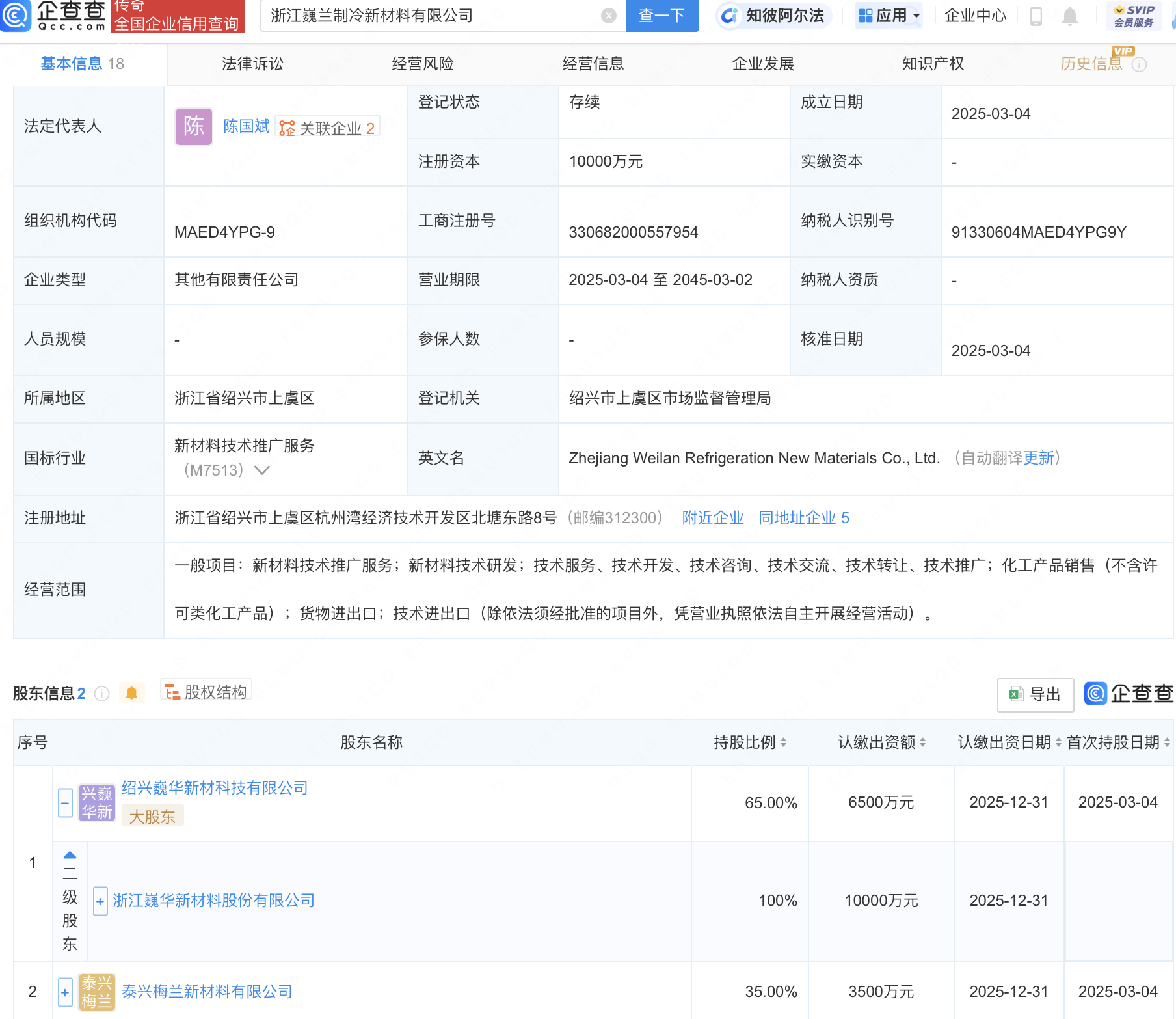Click the 陈 avatar for legal representative

[x=194, y=126]
